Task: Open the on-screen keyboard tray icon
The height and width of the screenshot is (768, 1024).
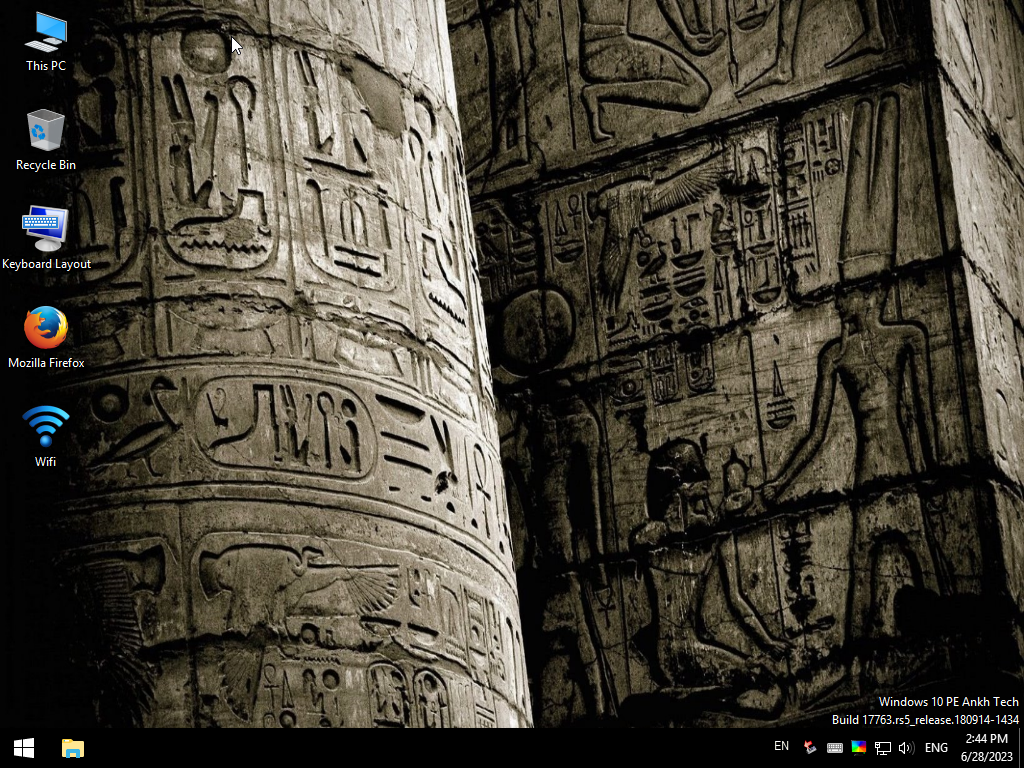Action: click(x=835, y=748)
